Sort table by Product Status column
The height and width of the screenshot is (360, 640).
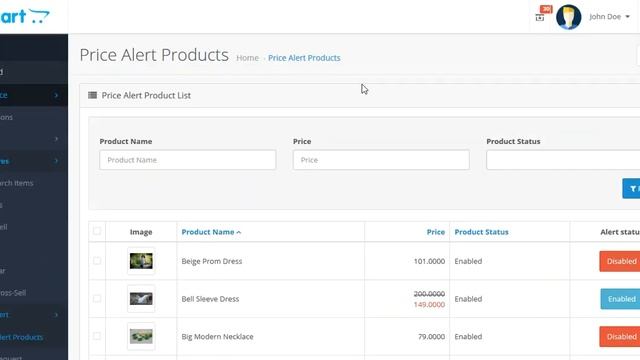tap(482, 232)
